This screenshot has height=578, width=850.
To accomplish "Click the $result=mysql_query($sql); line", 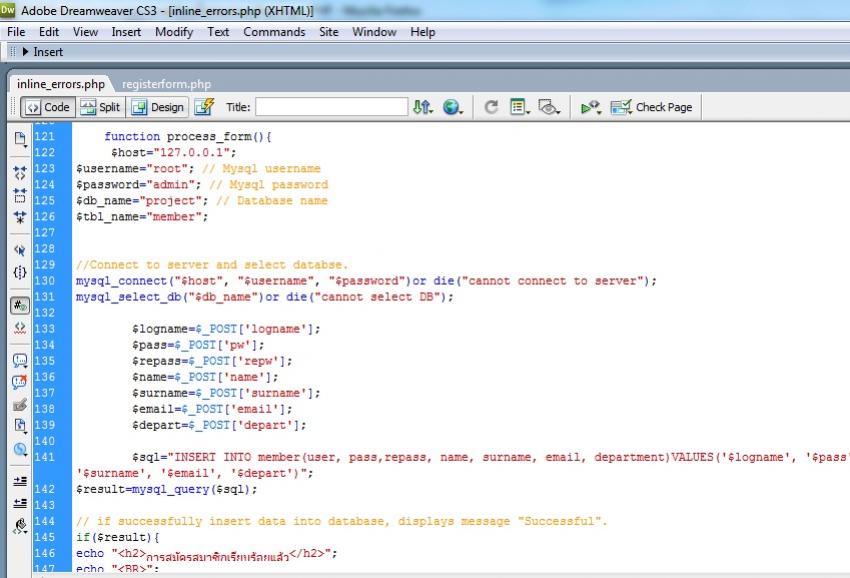I will click(166, 489).
